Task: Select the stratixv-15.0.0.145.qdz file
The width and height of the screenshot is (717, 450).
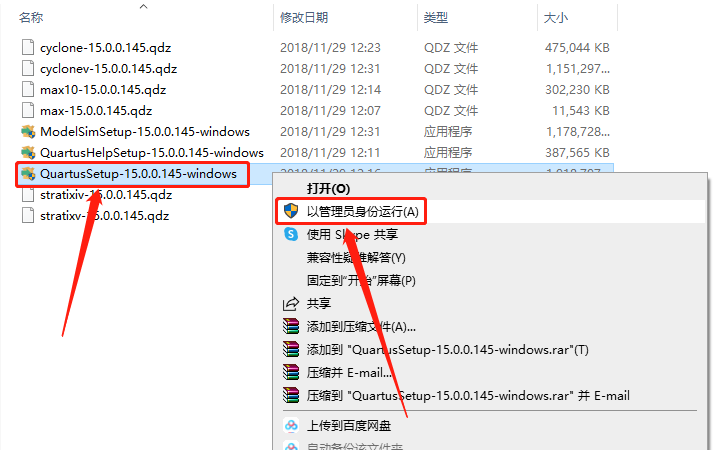Action: click(104, 216)
